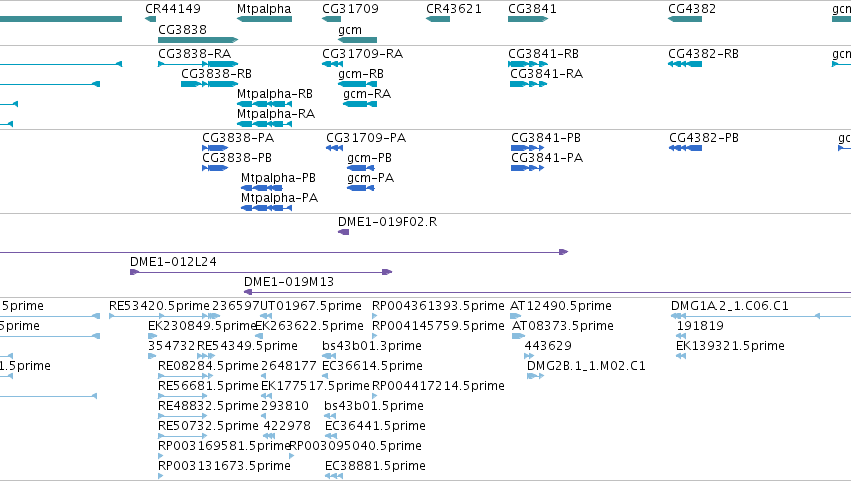Click EST bs43b01.5prime
This screenshot has width=851, height=481.
click(x=374, y=407)
